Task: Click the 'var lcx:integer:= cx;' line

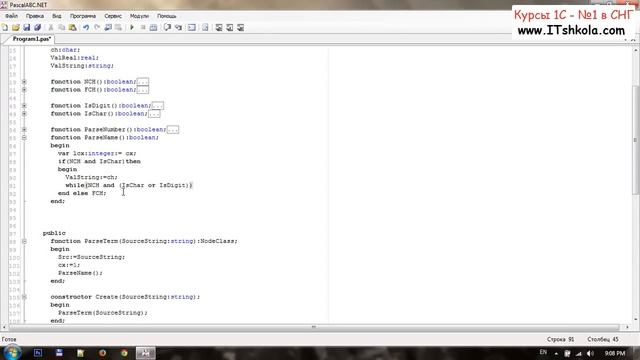Action: [97, 153]
